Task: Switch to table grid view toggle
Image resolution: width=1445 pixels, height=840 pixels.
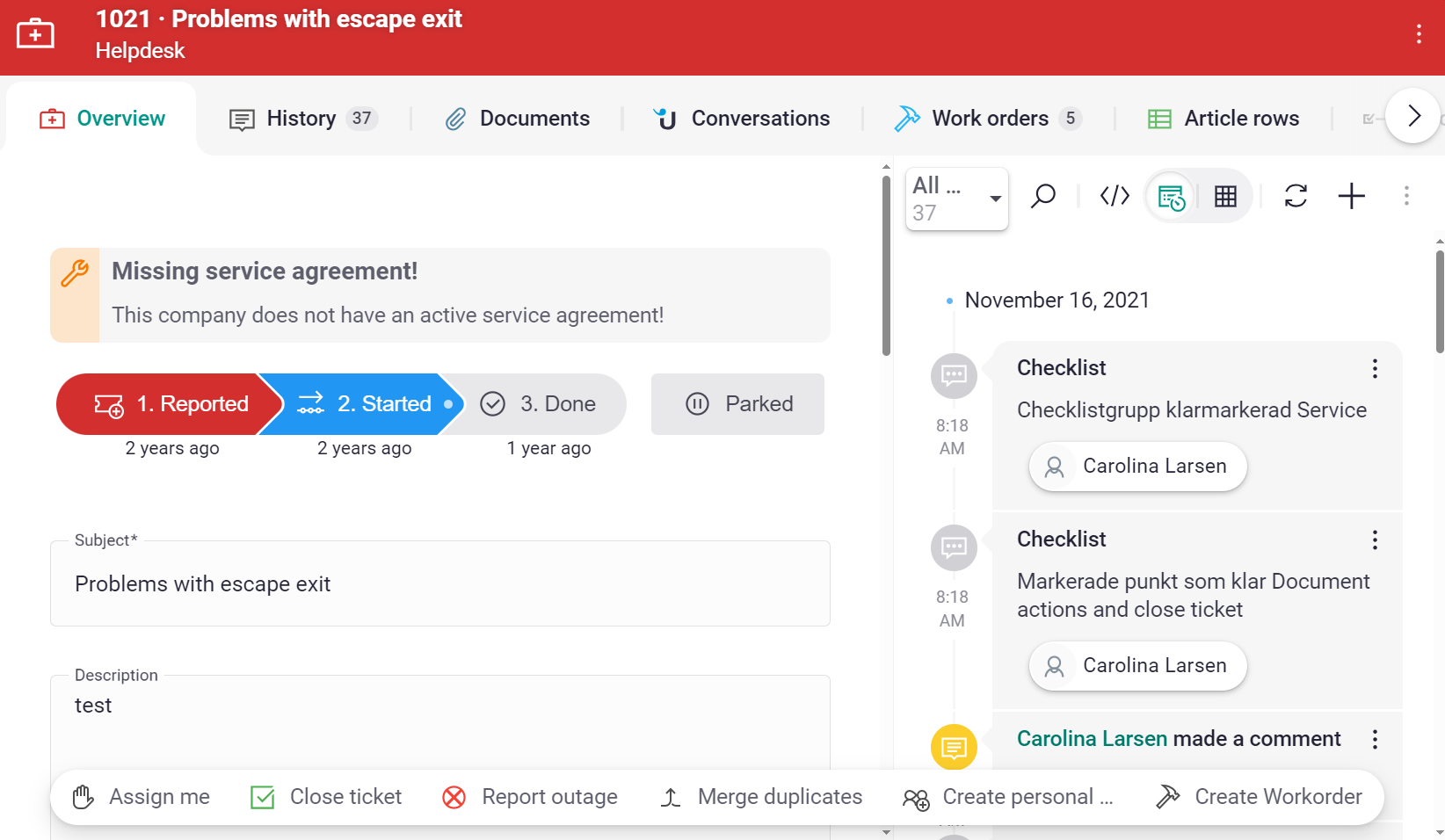Action: coord(1225,197)
